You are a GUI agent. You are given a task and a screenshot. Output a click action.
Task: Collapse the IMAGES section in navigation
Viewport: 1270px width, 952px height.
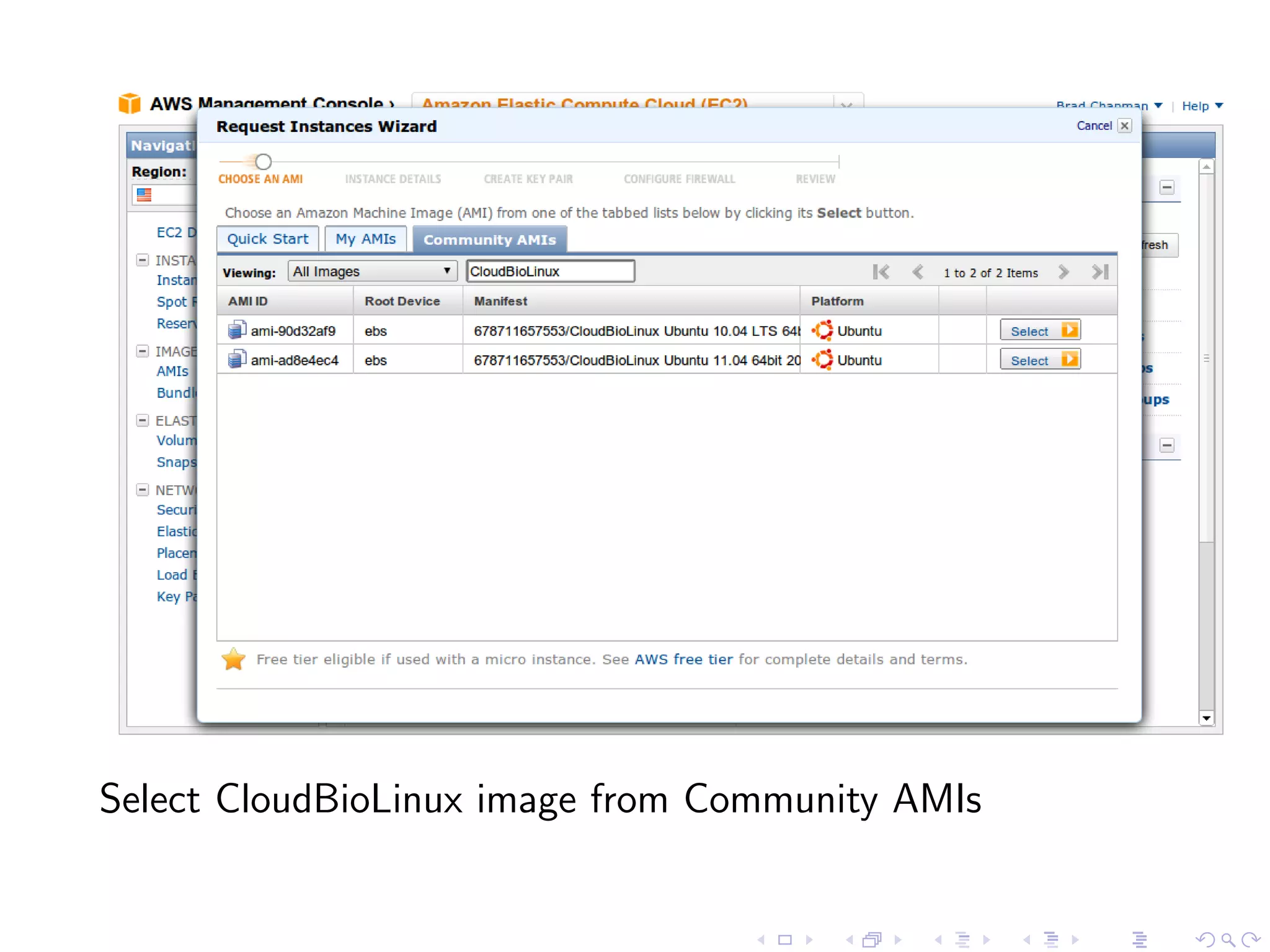(143, 351)
